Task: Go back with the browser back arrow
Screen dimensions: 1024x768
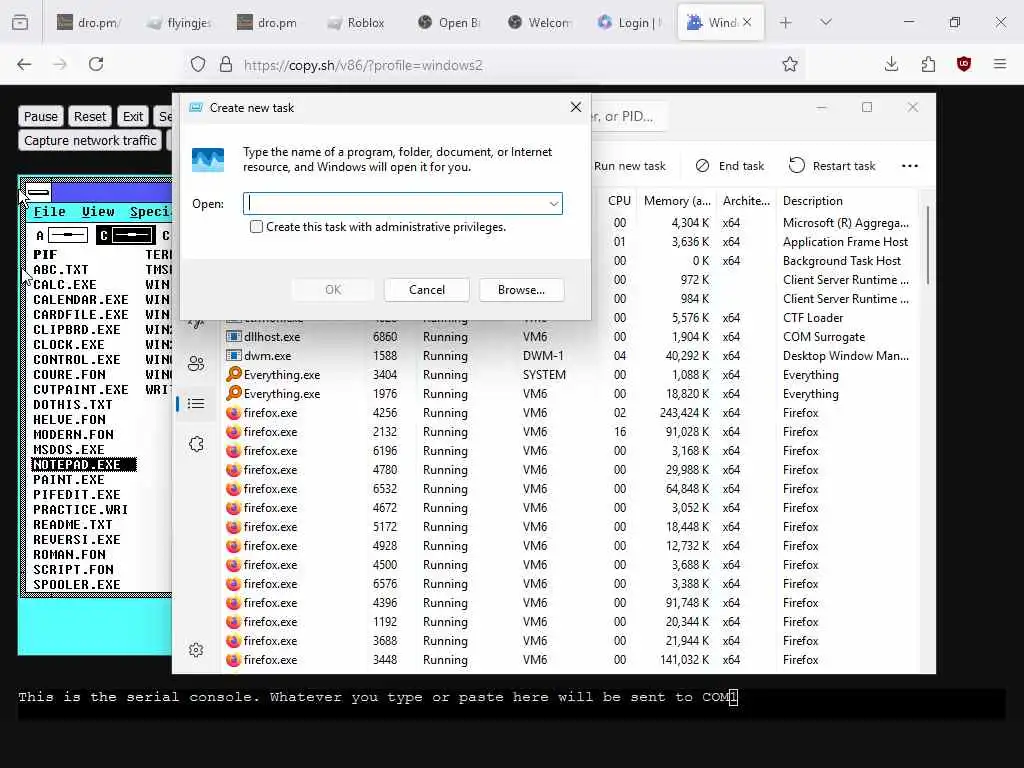Action: (x=24, y=64)
